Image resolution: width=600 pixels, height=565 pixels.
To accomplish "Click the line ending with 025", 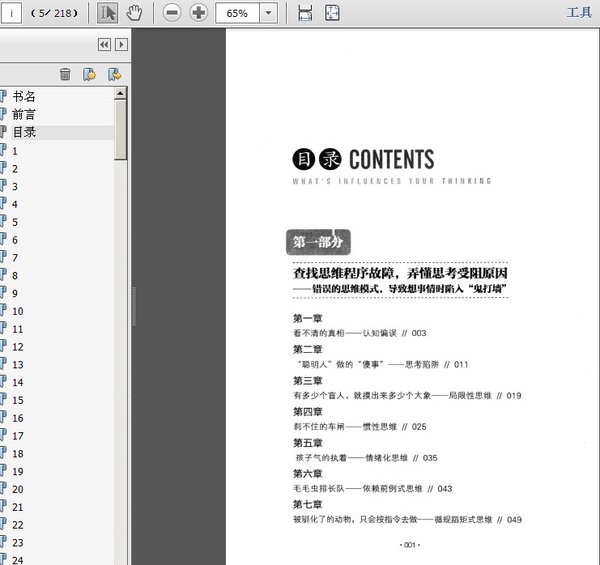I will click(360, 427).
